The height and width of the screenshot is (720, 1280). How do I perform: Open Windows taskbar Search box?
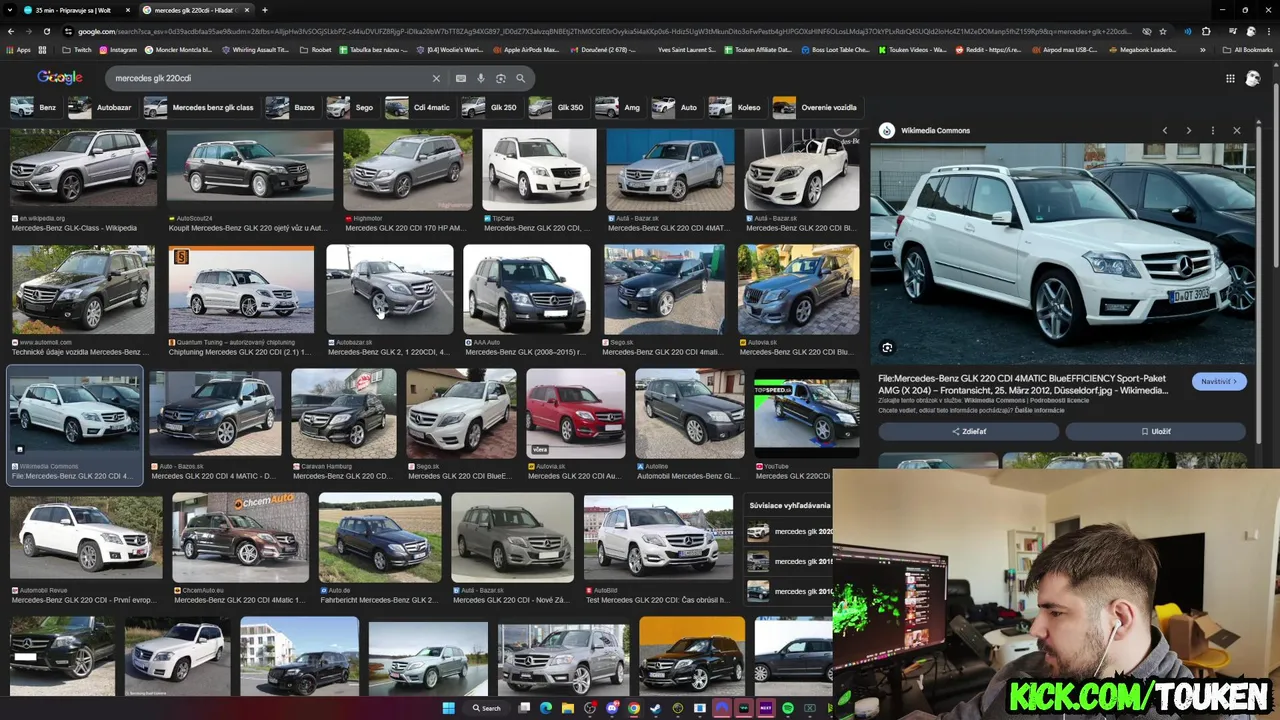tap(486, 708)
